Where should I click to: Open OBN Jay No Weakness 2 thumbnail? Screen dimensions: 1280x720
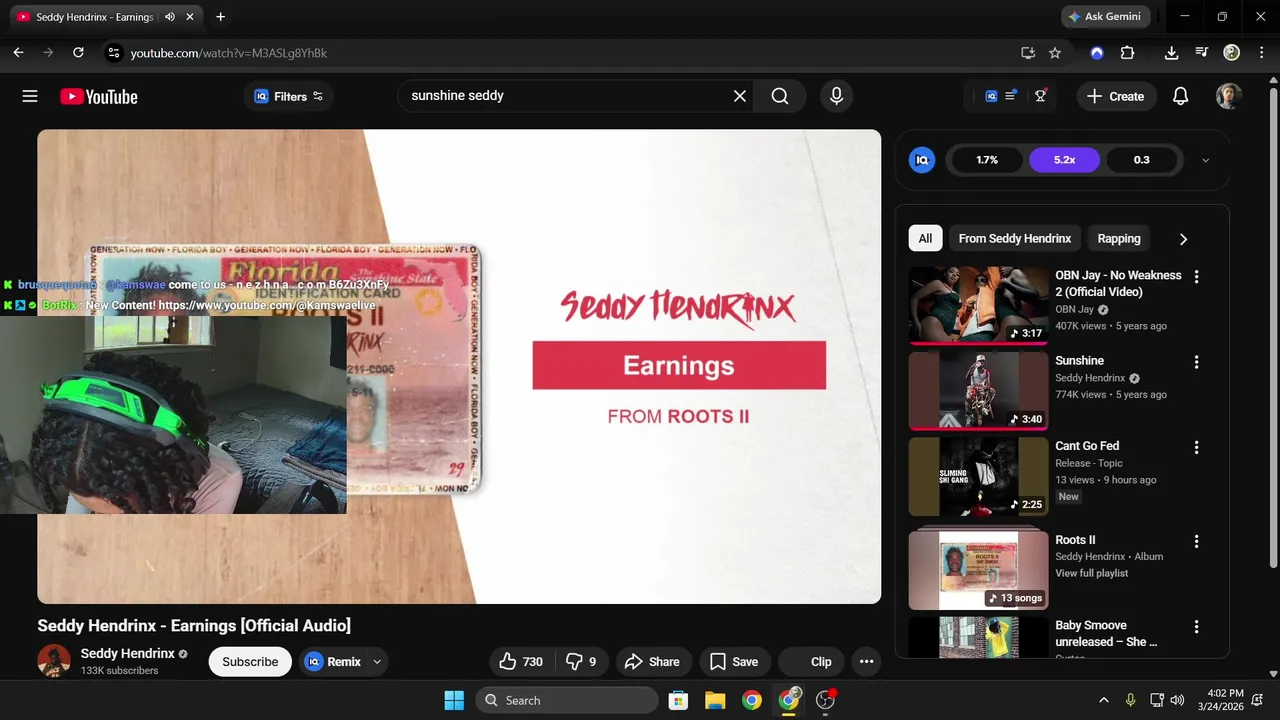978,305
